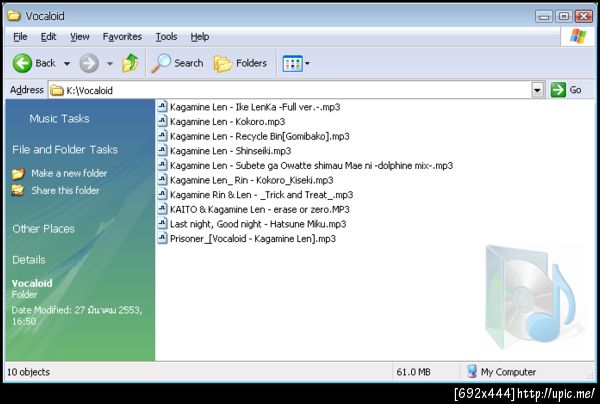Open the Search pane

click(x=177, y=63)
